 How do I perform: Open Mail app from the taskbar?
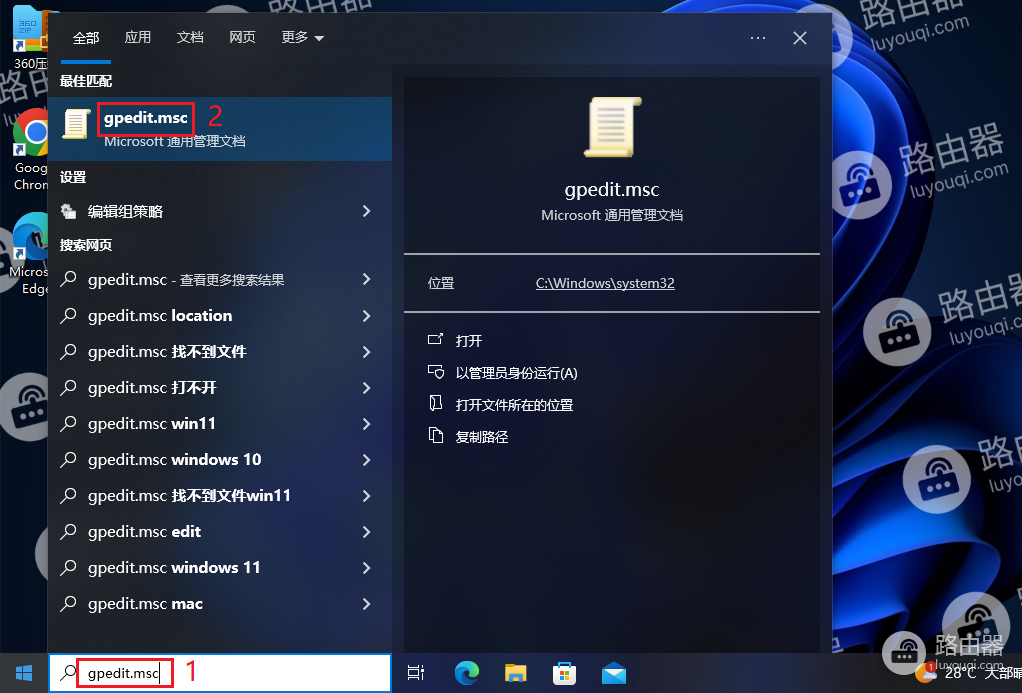point(614,673)
